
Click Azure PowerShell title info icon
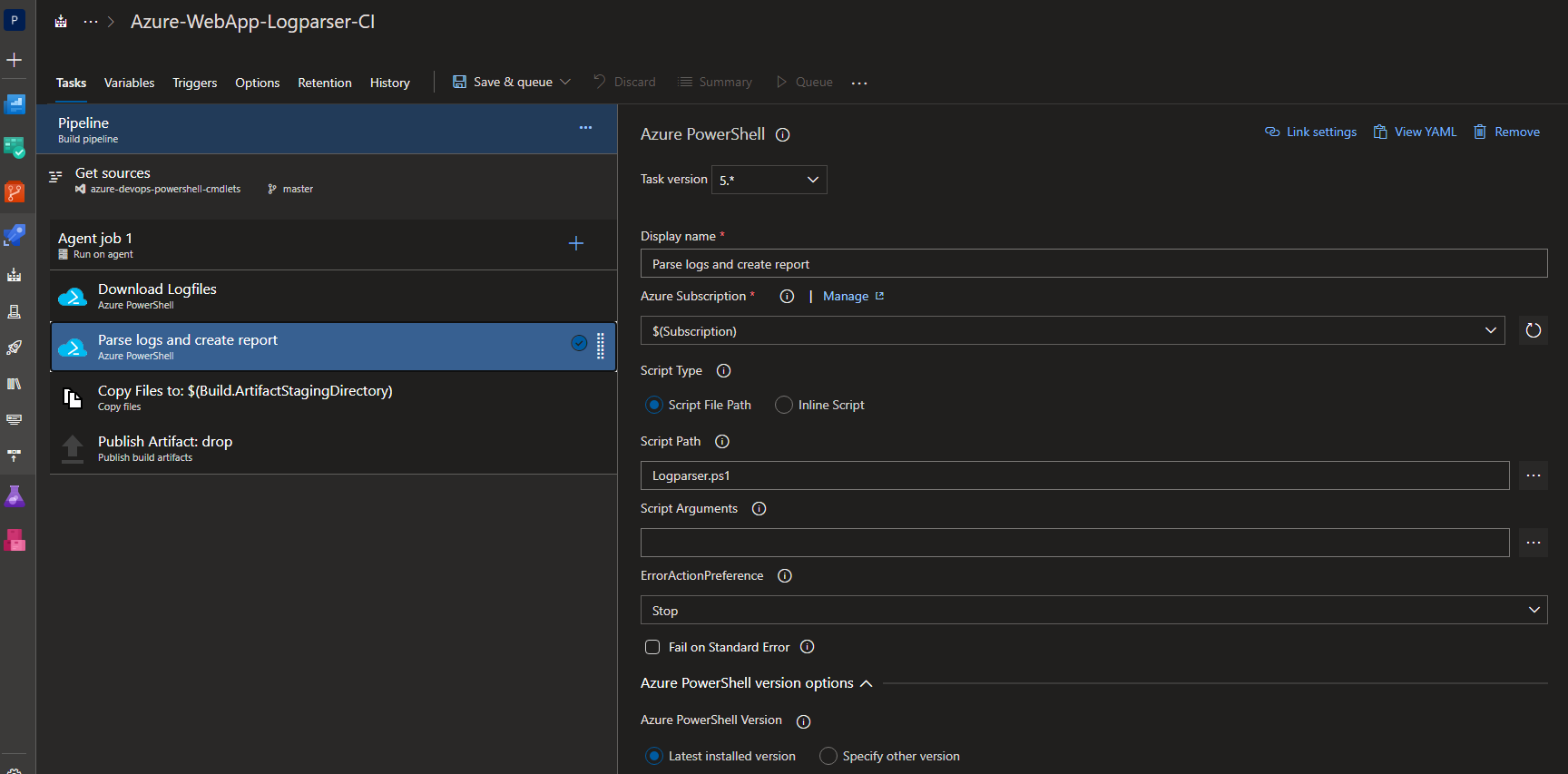tap(782, 135)
